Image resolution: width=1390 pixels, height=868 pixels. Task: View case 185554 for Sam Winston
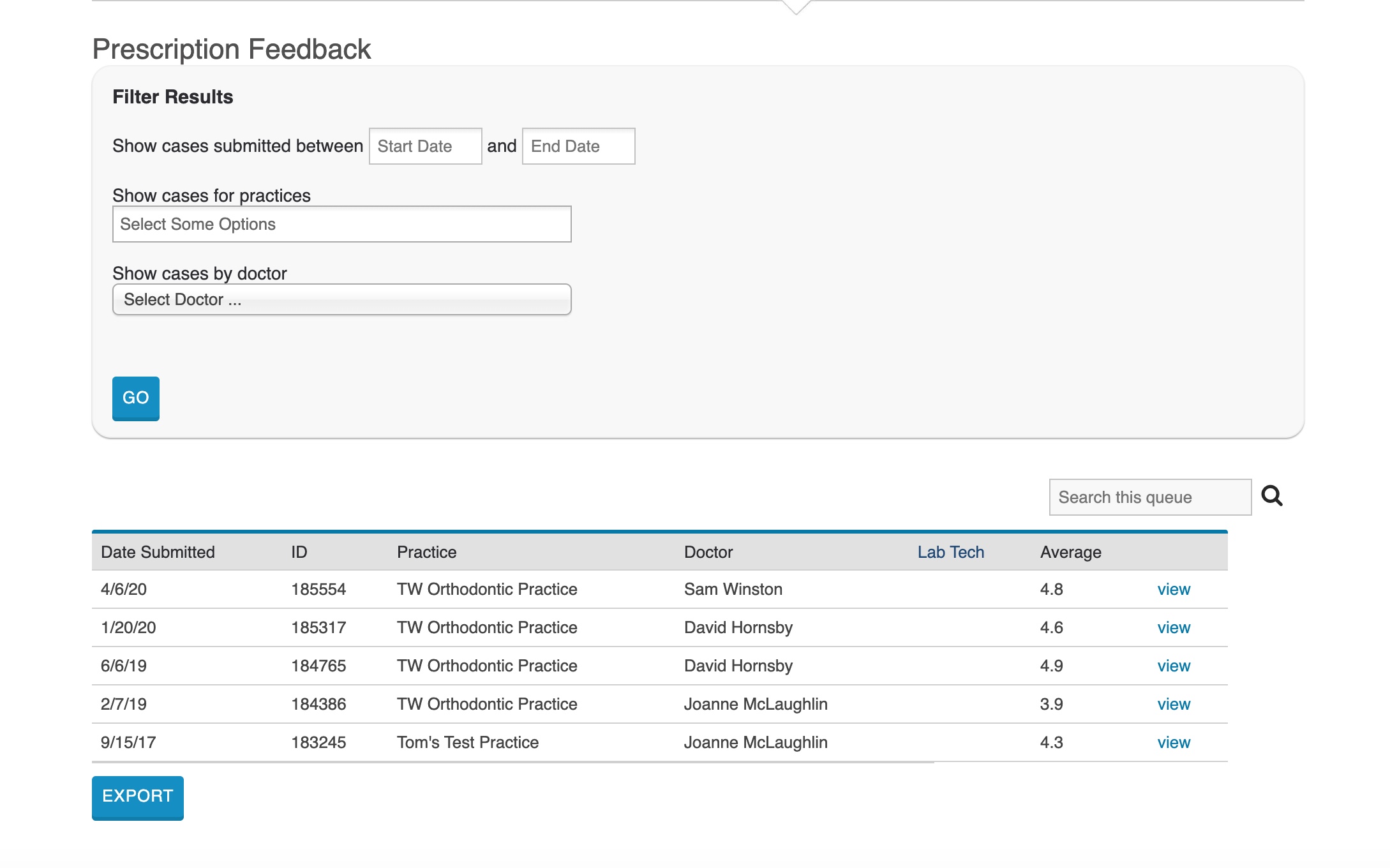point(1173,589)
